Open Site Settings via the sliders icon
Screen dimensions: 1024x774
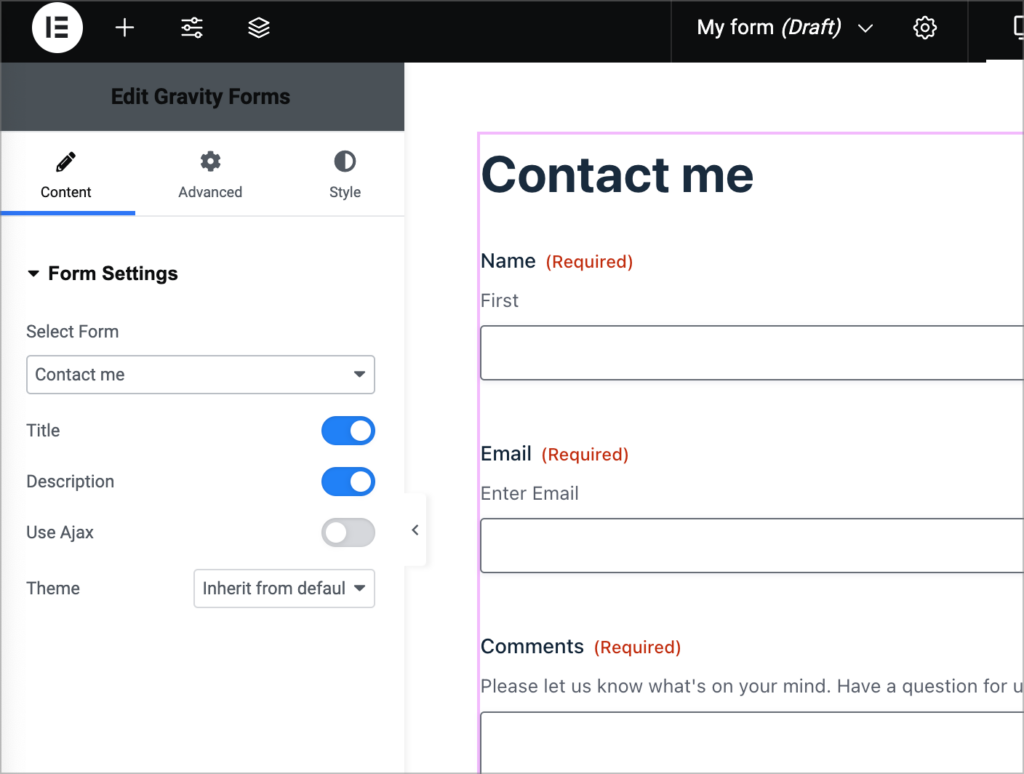(191, 28)
